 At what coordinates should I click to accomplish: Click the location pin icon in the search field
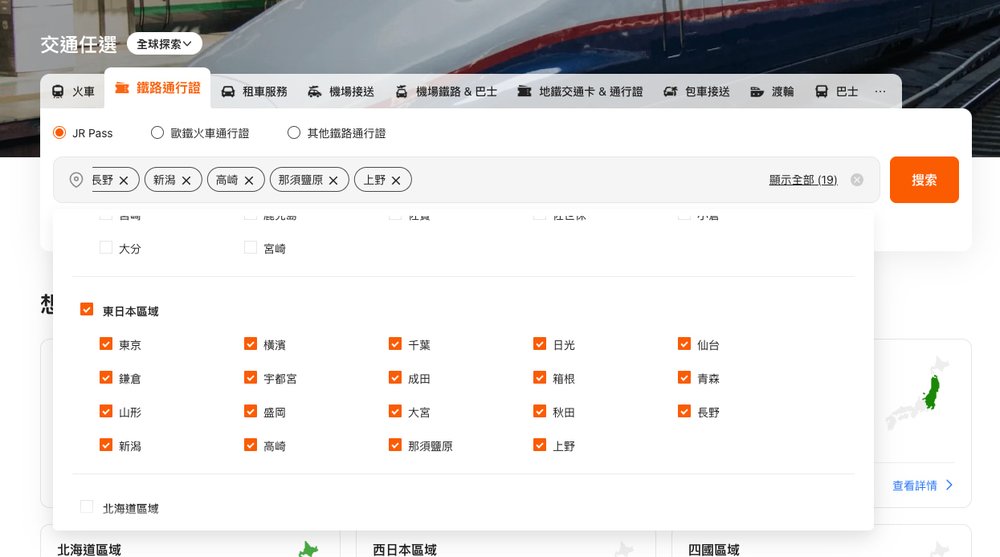click(x=76, y=180)
